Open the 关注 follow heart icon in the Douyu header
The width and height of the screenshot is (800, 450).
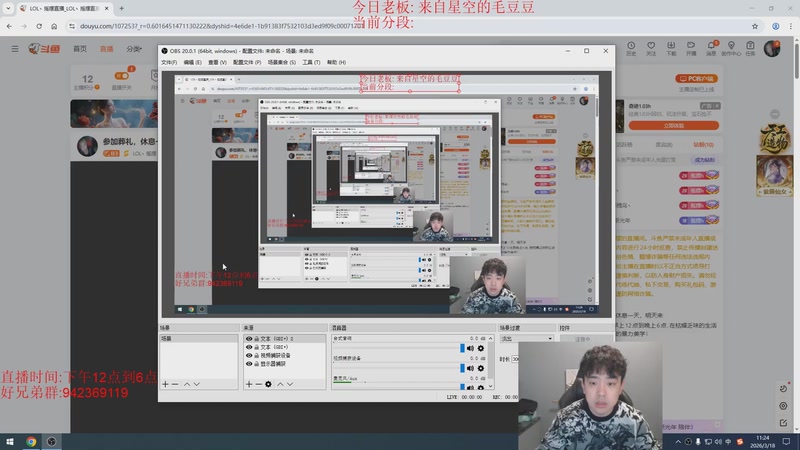point(651,48)
